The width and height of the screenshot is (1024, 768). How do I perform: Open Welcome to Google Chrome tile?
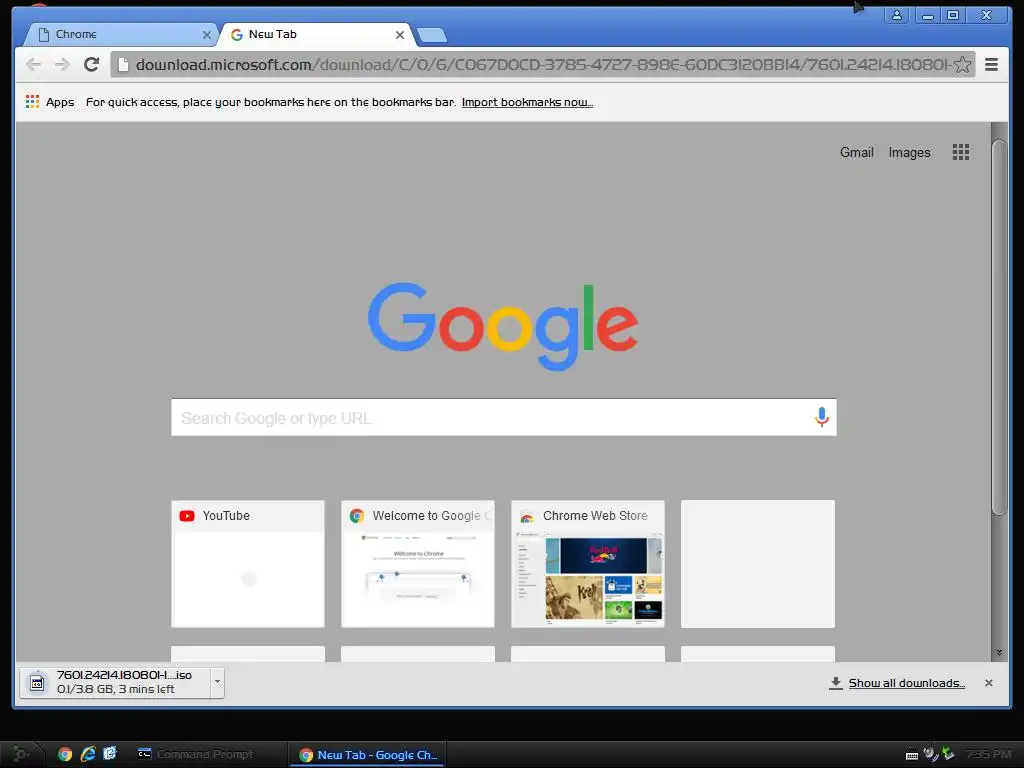click(x=417, y=564)
